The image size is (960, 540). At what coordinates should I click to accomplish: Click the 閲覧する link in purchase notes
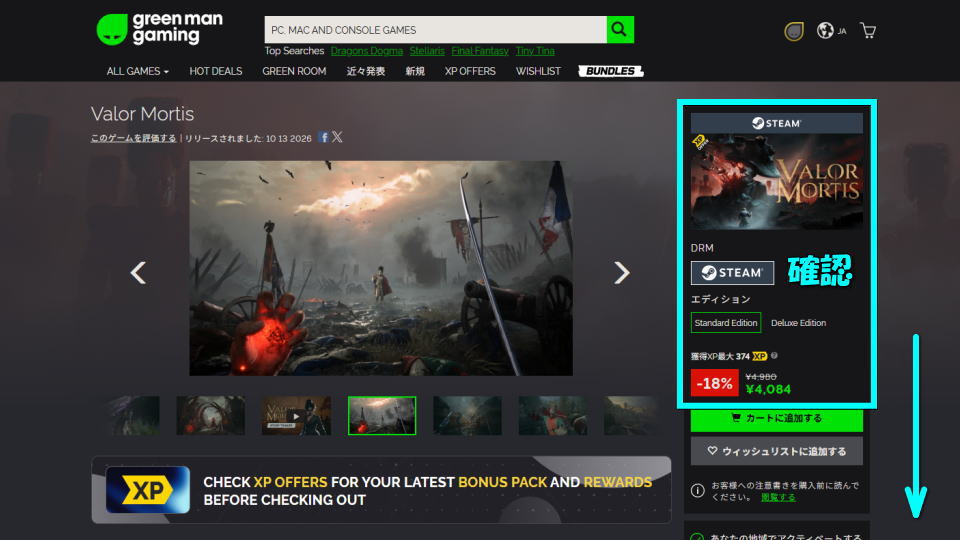point(778,497)
